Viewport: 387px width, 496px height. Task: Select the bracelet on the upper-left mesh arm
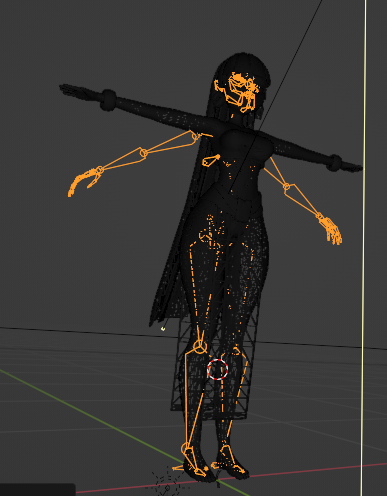tap(109, 100)
